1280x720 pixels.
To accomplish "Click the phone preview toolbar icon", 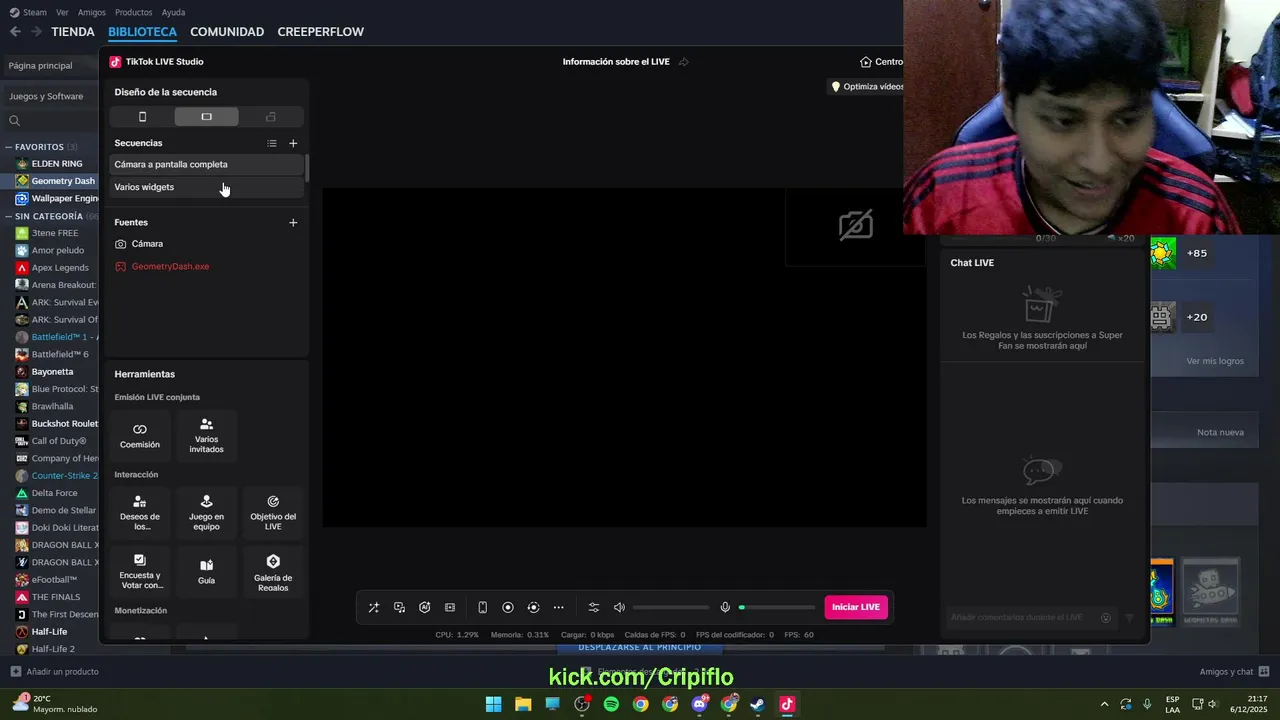I will point(482,607).
